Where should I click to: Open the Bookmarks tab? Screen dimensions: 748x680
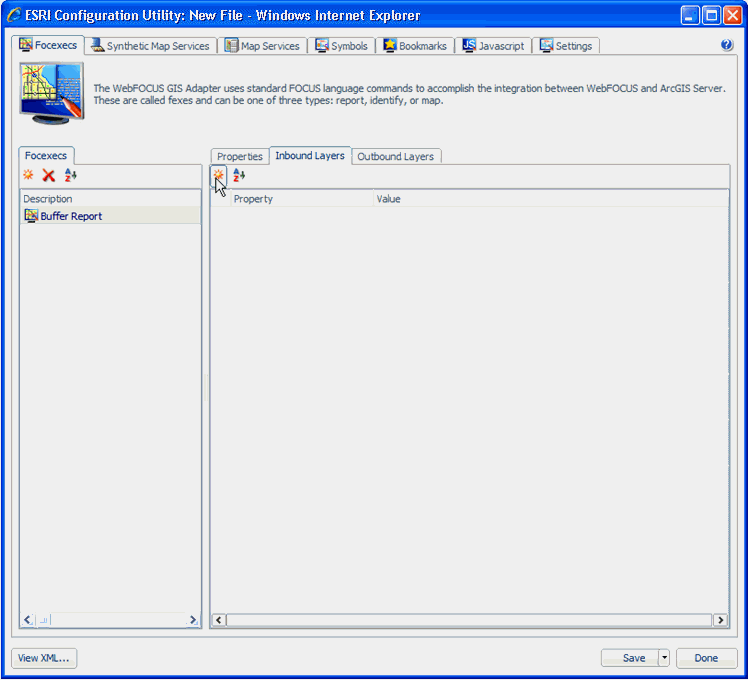pos(415,46)
